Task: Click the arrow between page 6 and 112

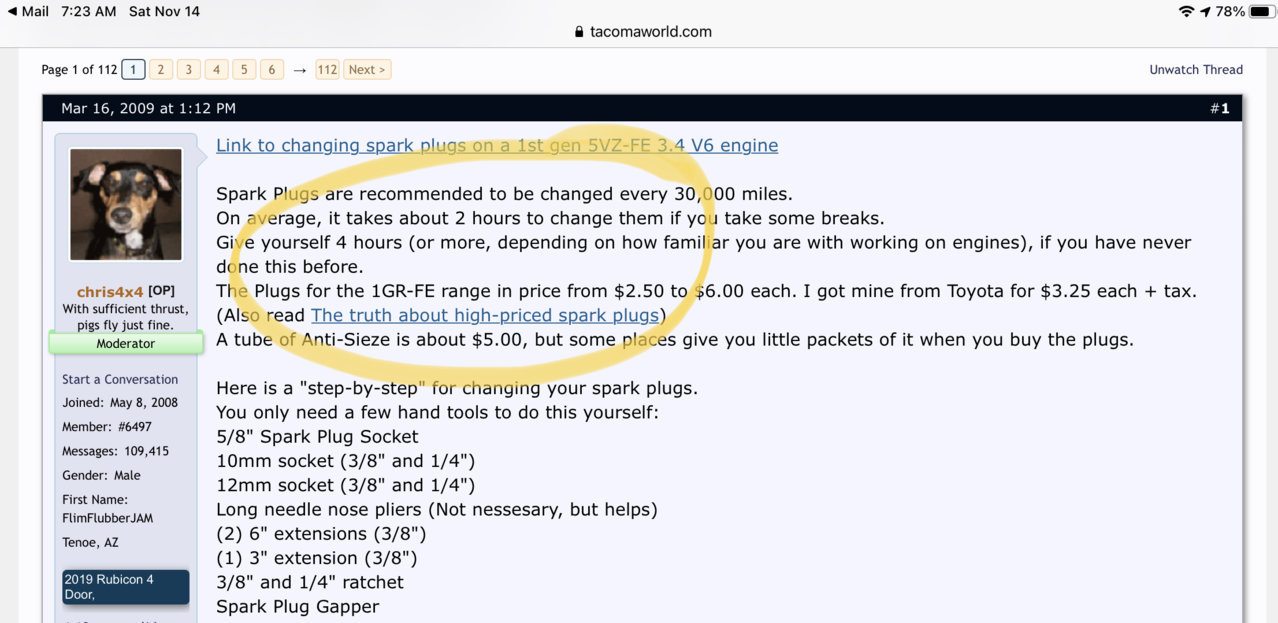Action: [300, 70]
